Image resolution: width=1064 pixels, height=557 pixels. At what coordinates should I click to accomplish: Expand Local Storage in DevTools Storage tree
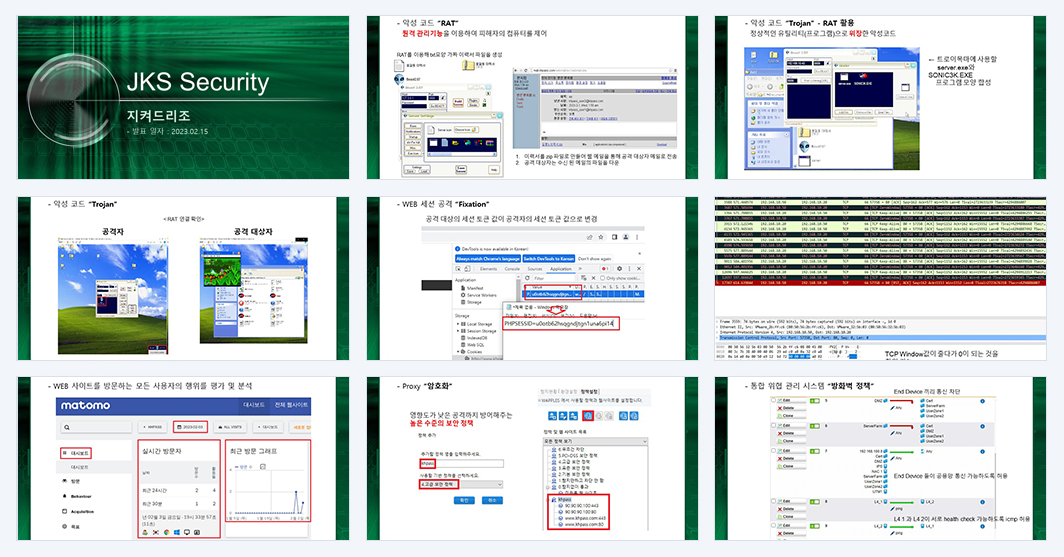(x=458, y=324)
